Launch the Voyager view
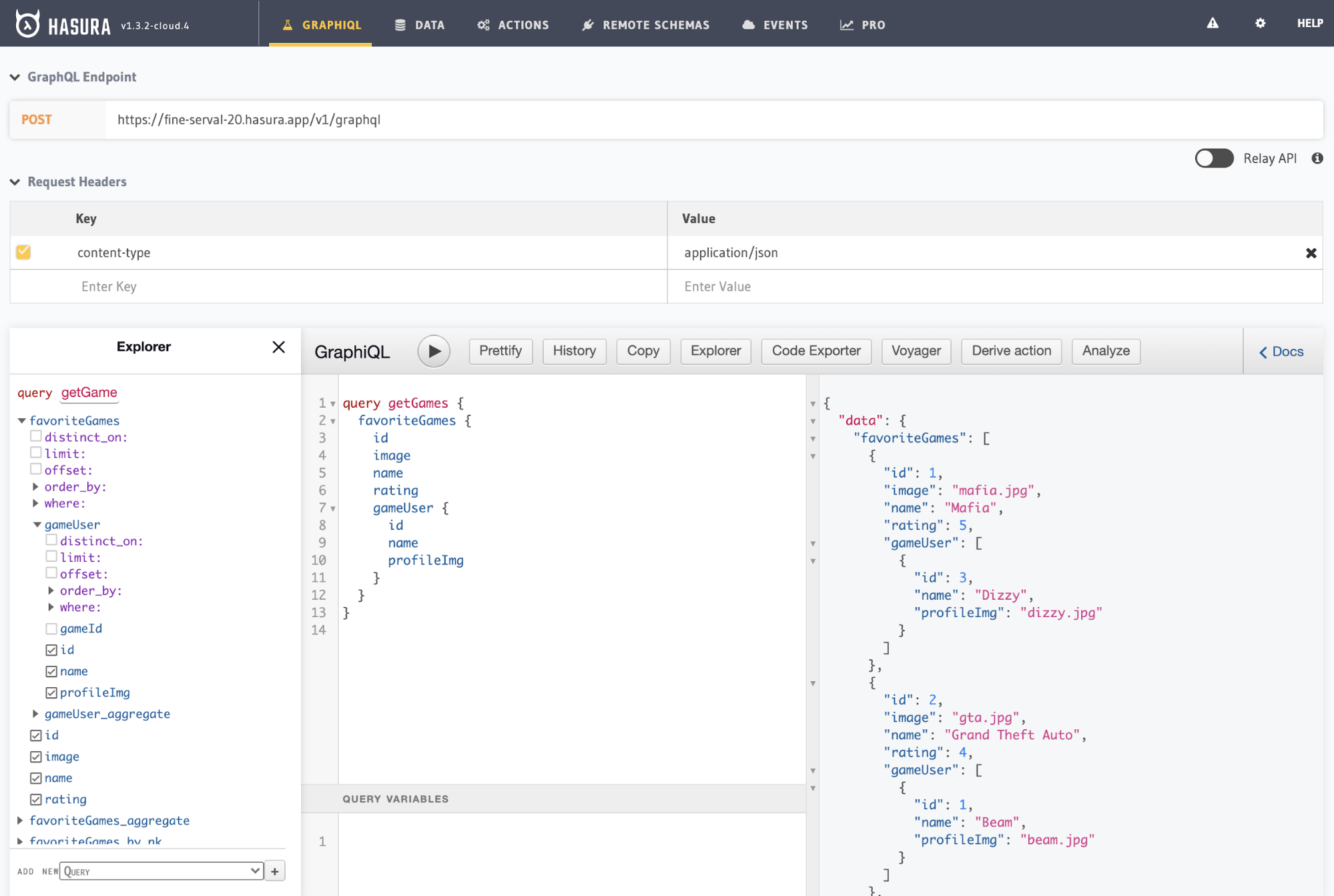The height and width of the screenshot is (896, 1334). coord(916,351)
